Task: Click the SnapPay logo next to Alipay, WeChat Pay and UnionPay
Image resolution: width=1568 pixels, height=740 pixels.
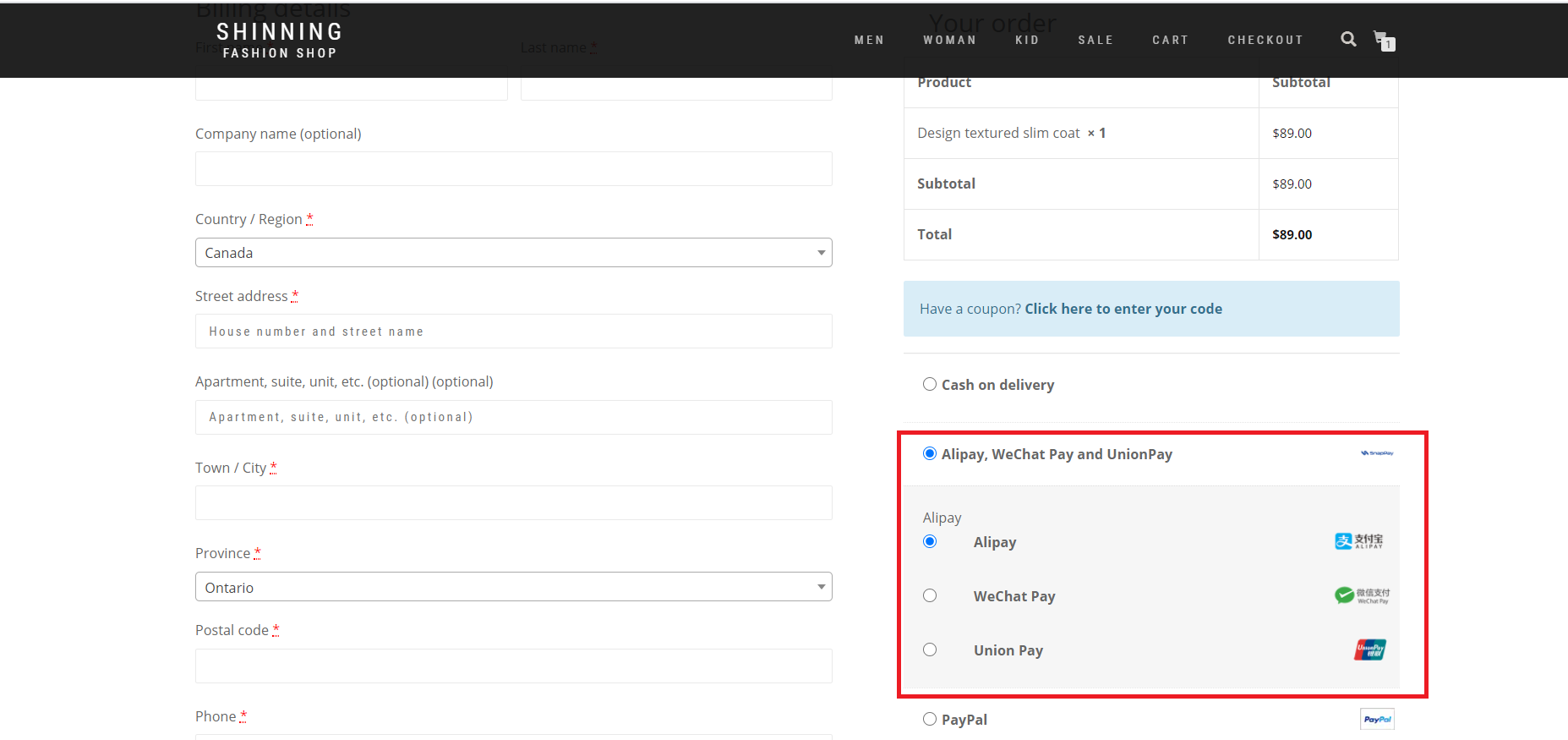Action: pos(1377,453)
